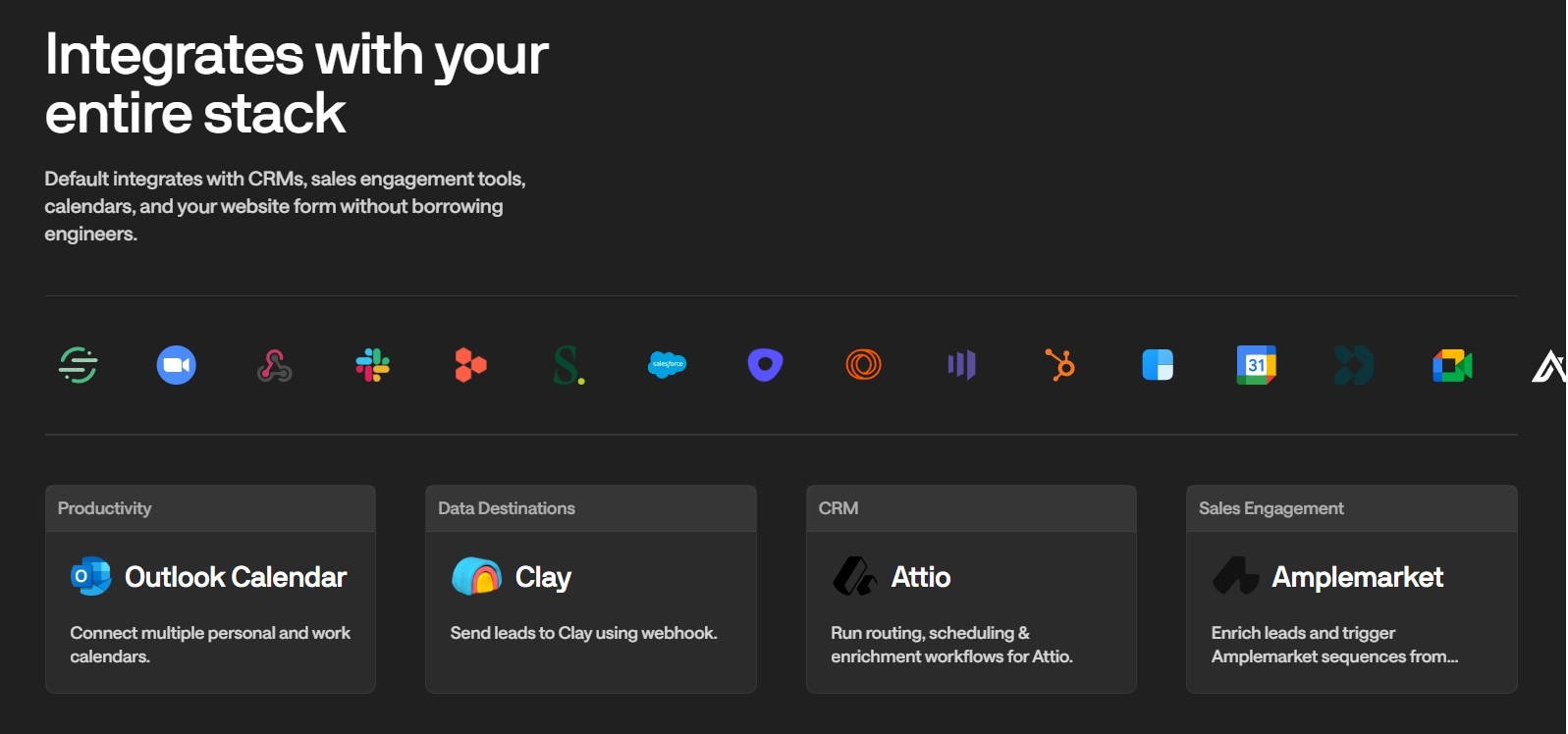Select the blue Clearbit square icon

pos(1159,365)
